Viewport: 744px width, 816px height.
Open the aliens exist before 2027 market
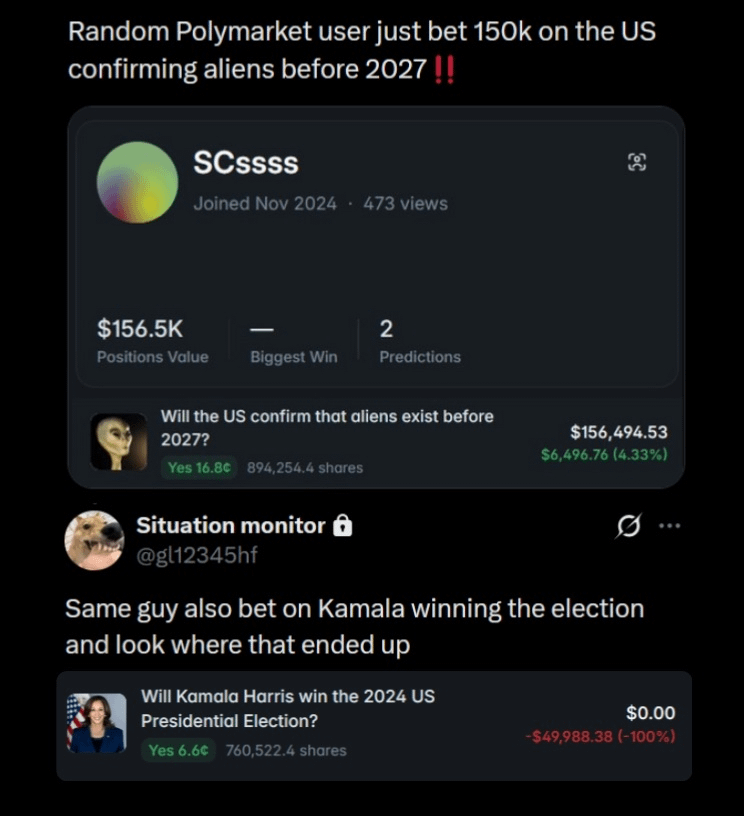tap(327, 428)
